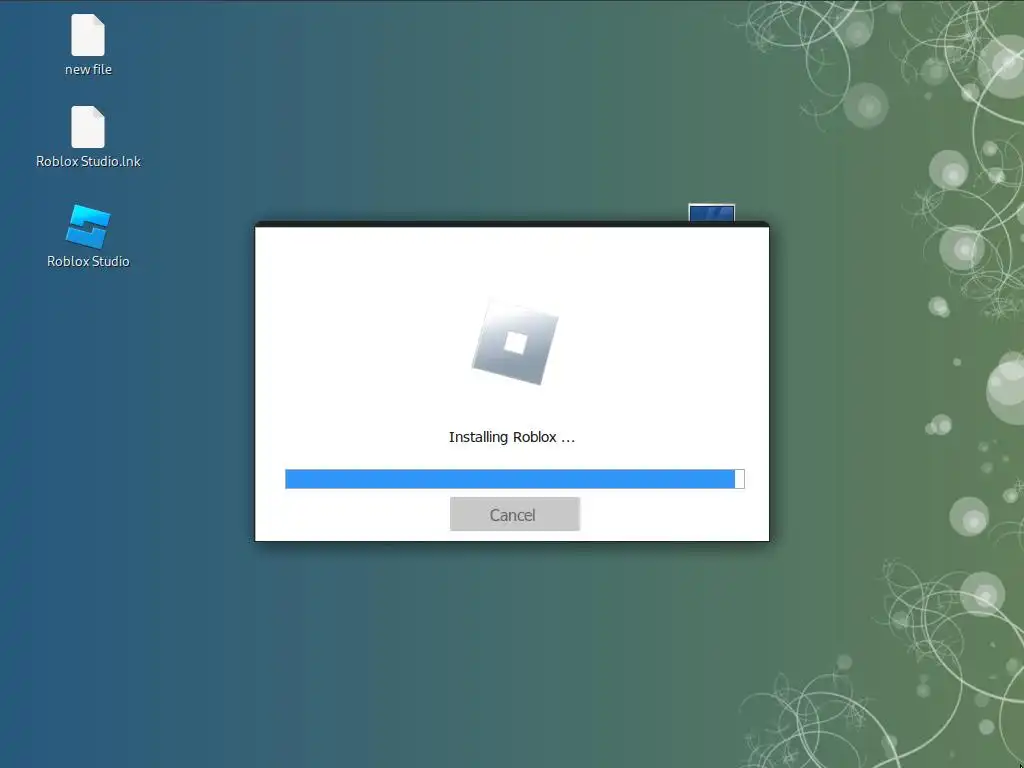Click the blue installation progress bar
This screenshot has height=768, width=1024.
click(515, 479)
